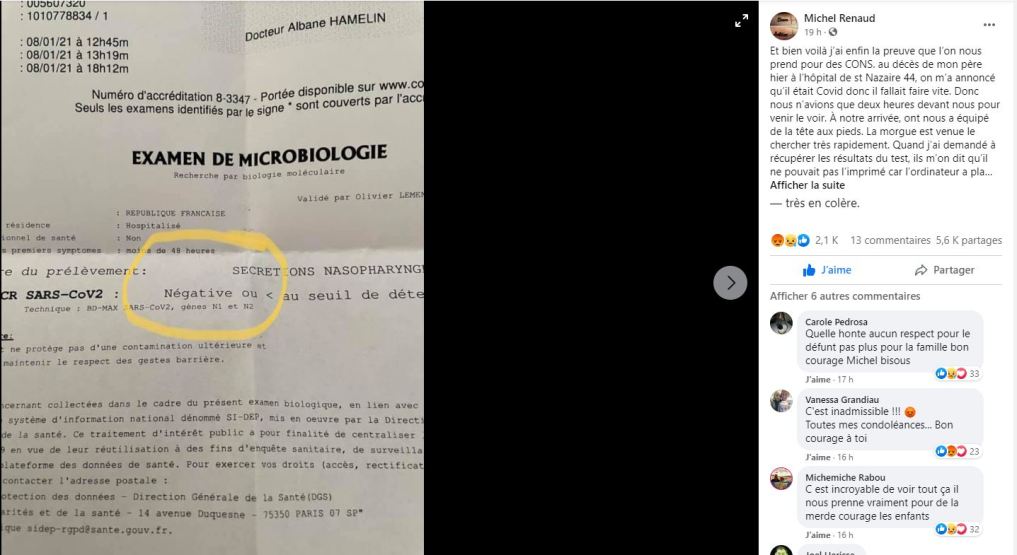
Task: Like Carole Pedrosa's comment via J'aime
Action: (x=817, y=379)
